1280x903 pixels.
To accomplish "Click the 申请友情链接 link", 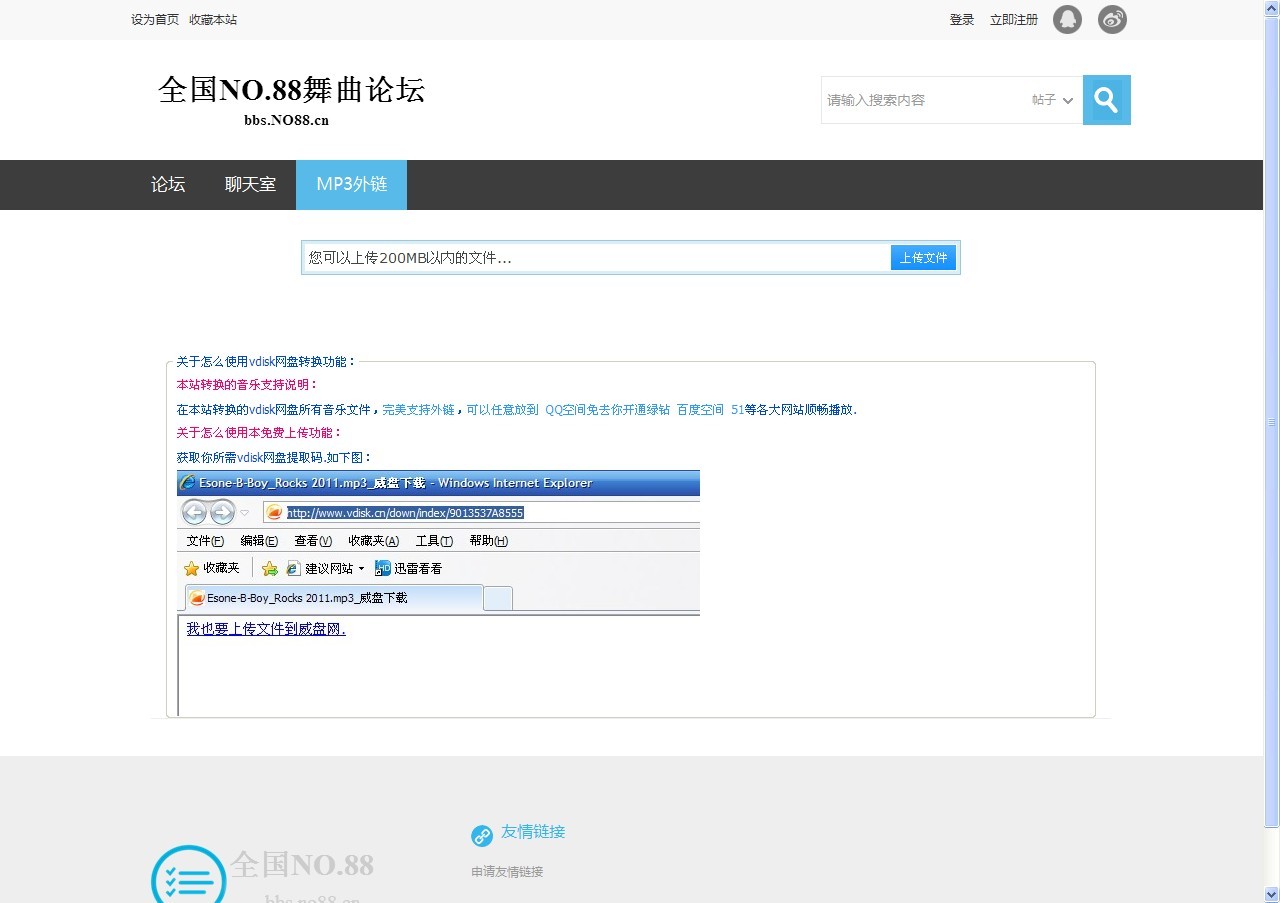I will tap(507, 872).
